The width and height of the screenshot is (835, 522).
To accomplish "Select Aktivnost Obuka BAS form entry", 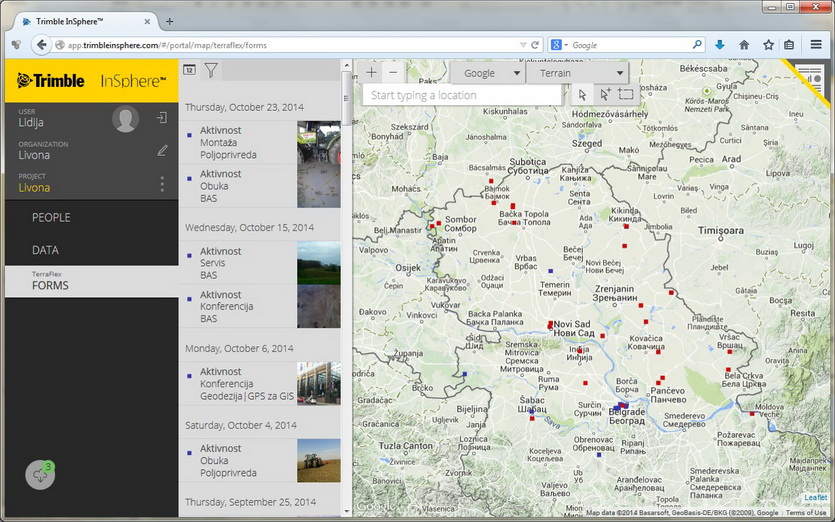I will [x=238, y=186].
